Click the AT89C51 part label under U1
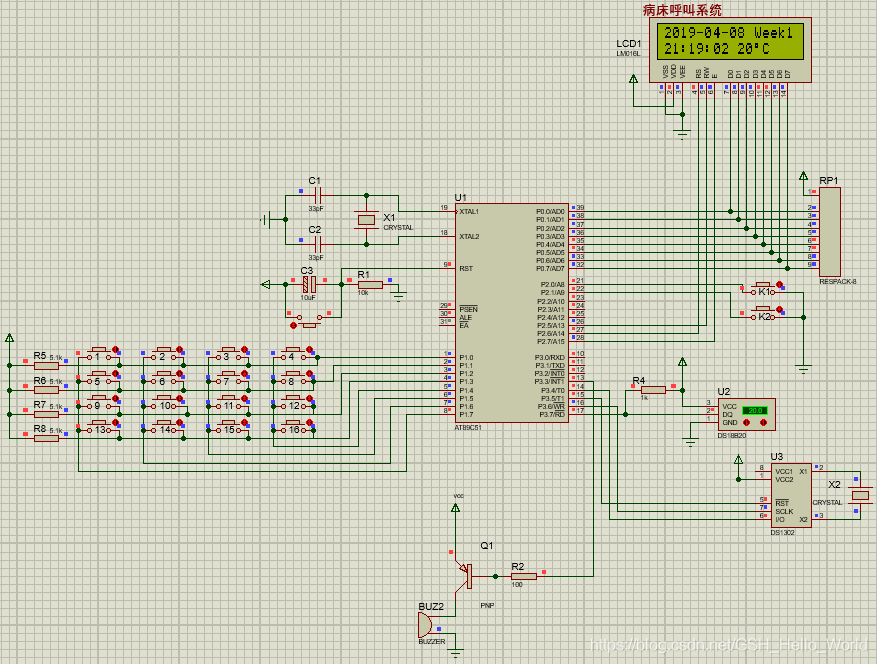 [468, 427]
